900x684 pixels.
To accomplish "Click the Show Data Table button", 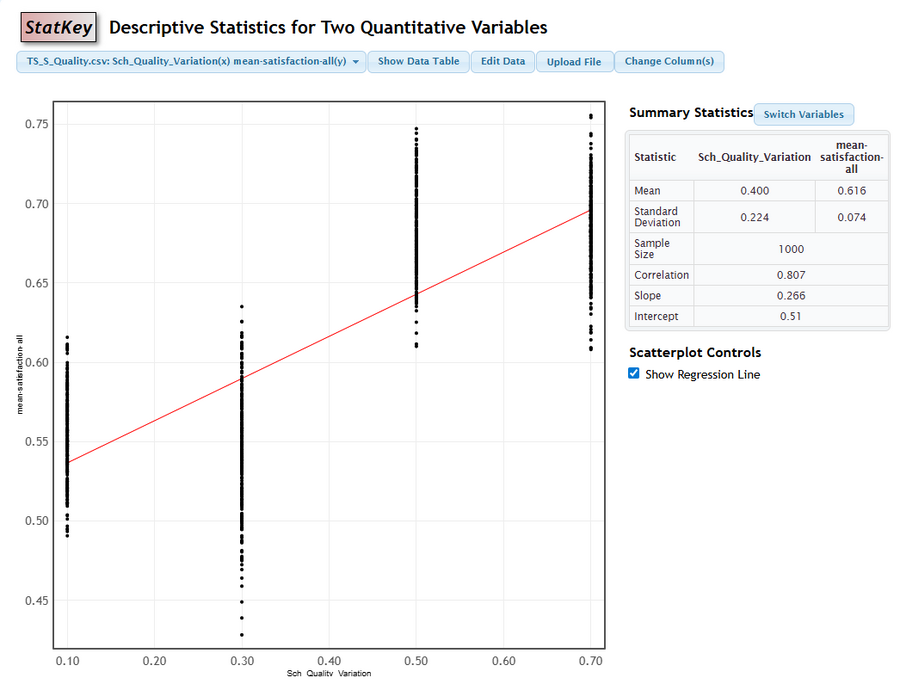I will coord(418,62).
